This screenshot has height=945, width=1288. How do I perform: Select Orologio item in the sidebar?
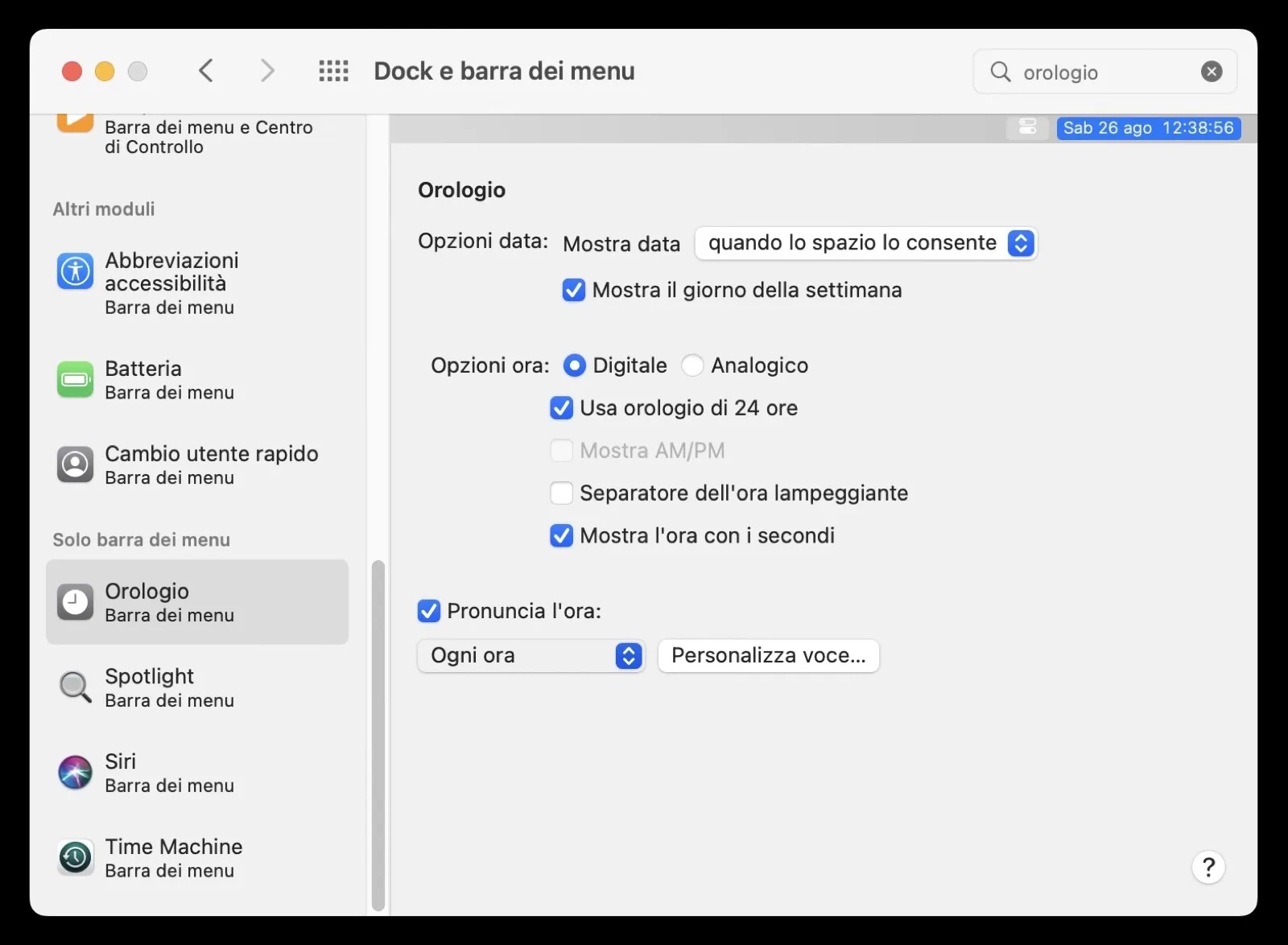point(197,602)
